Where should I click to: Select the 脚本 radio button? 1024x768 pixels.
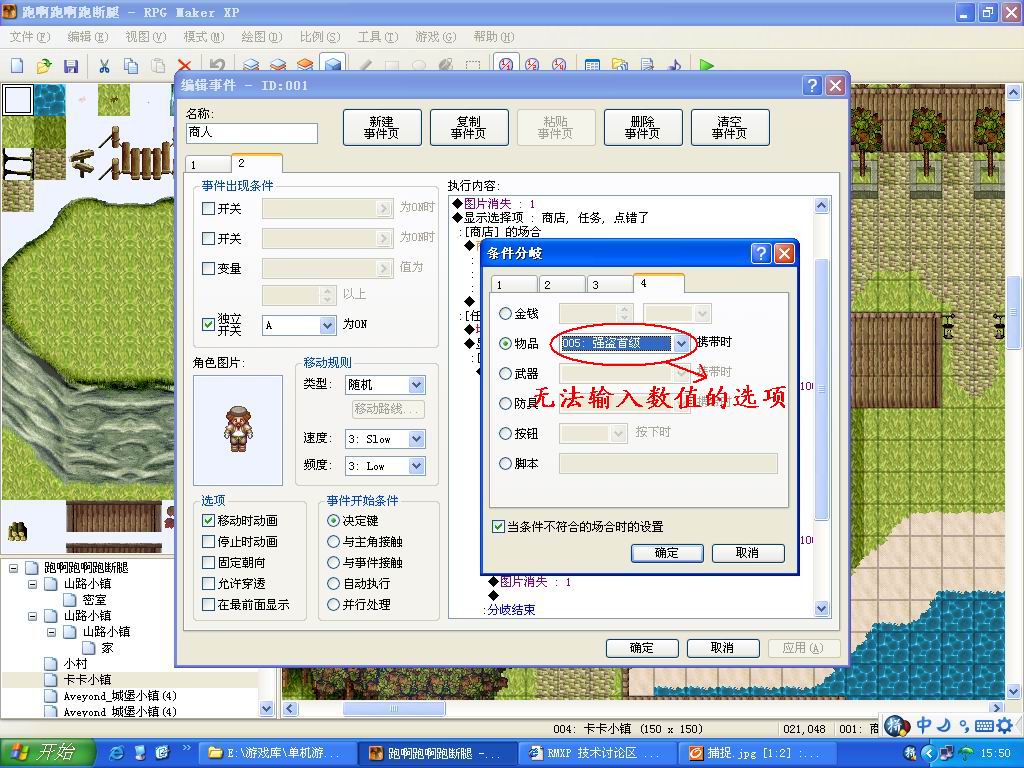pos(505,464)
